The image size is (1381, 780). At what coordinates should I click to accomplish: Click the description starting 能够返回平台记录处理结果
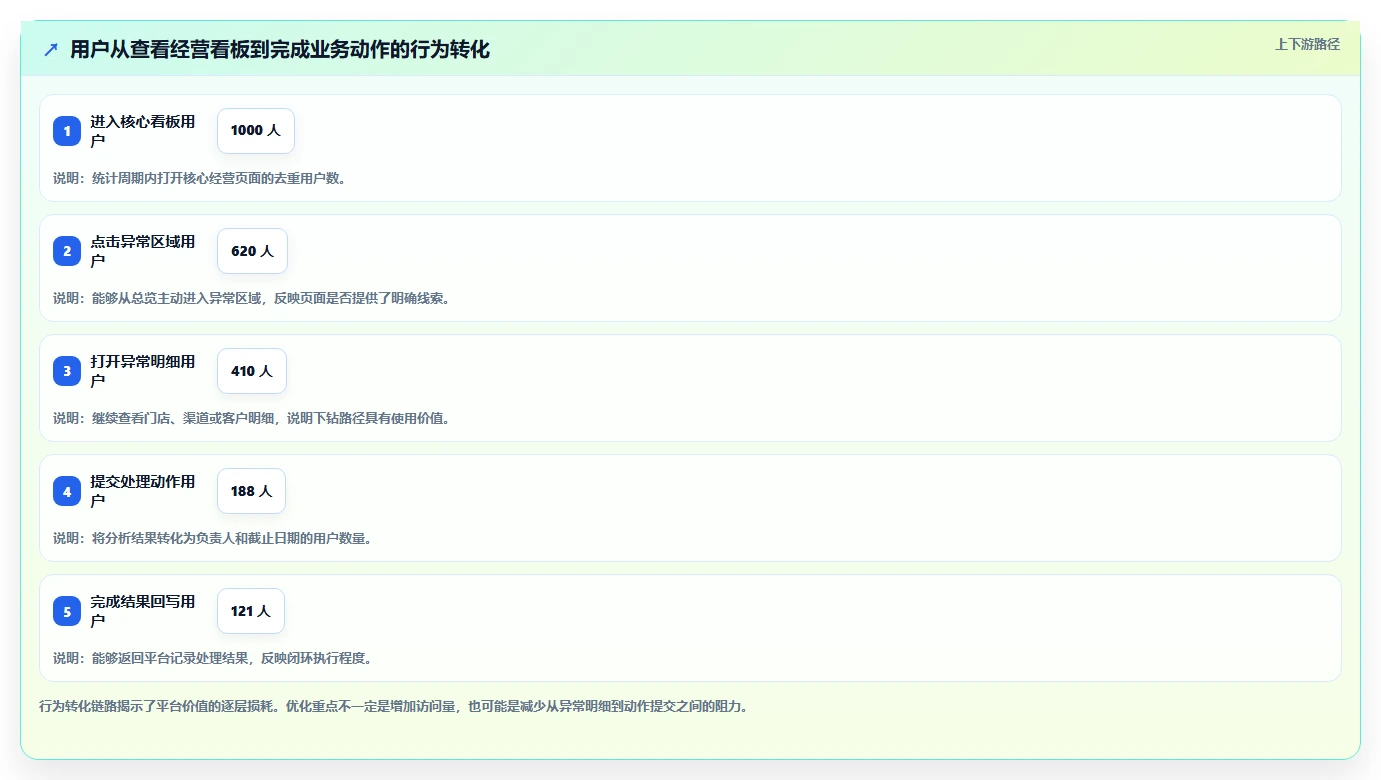[212, 658]
